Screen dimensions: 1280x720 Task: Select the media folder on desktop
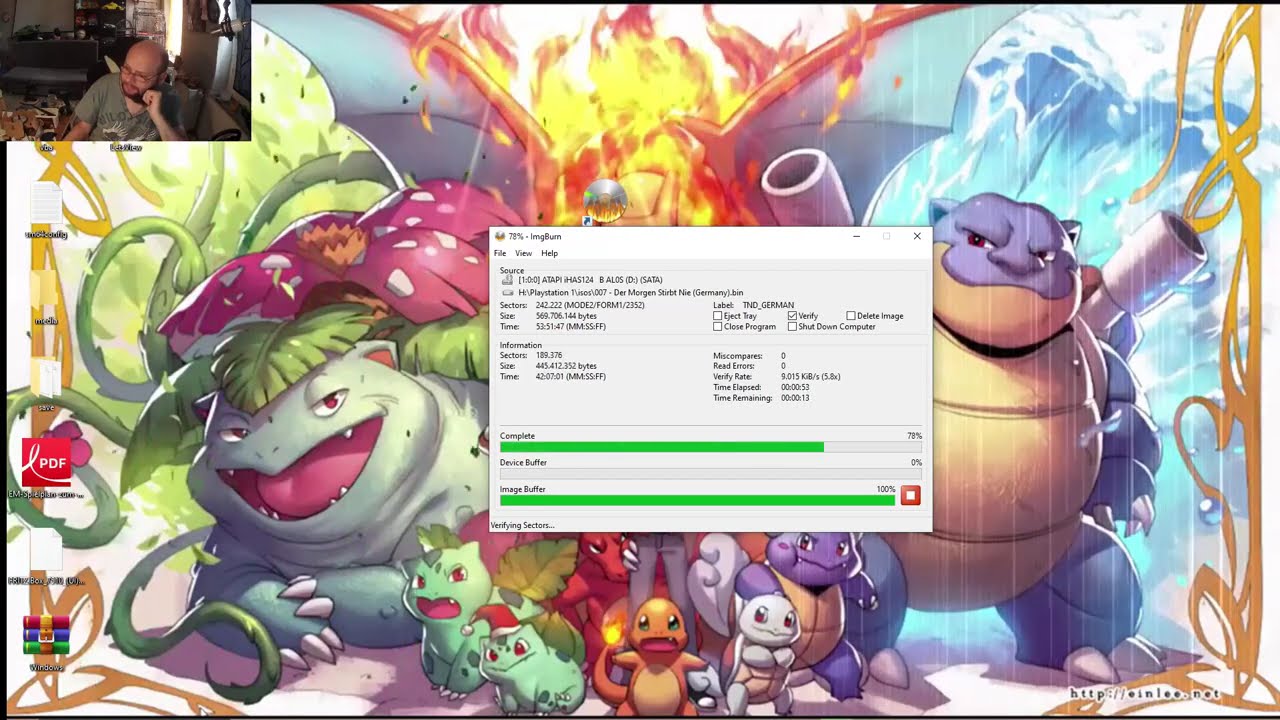[x=46, y=297]
